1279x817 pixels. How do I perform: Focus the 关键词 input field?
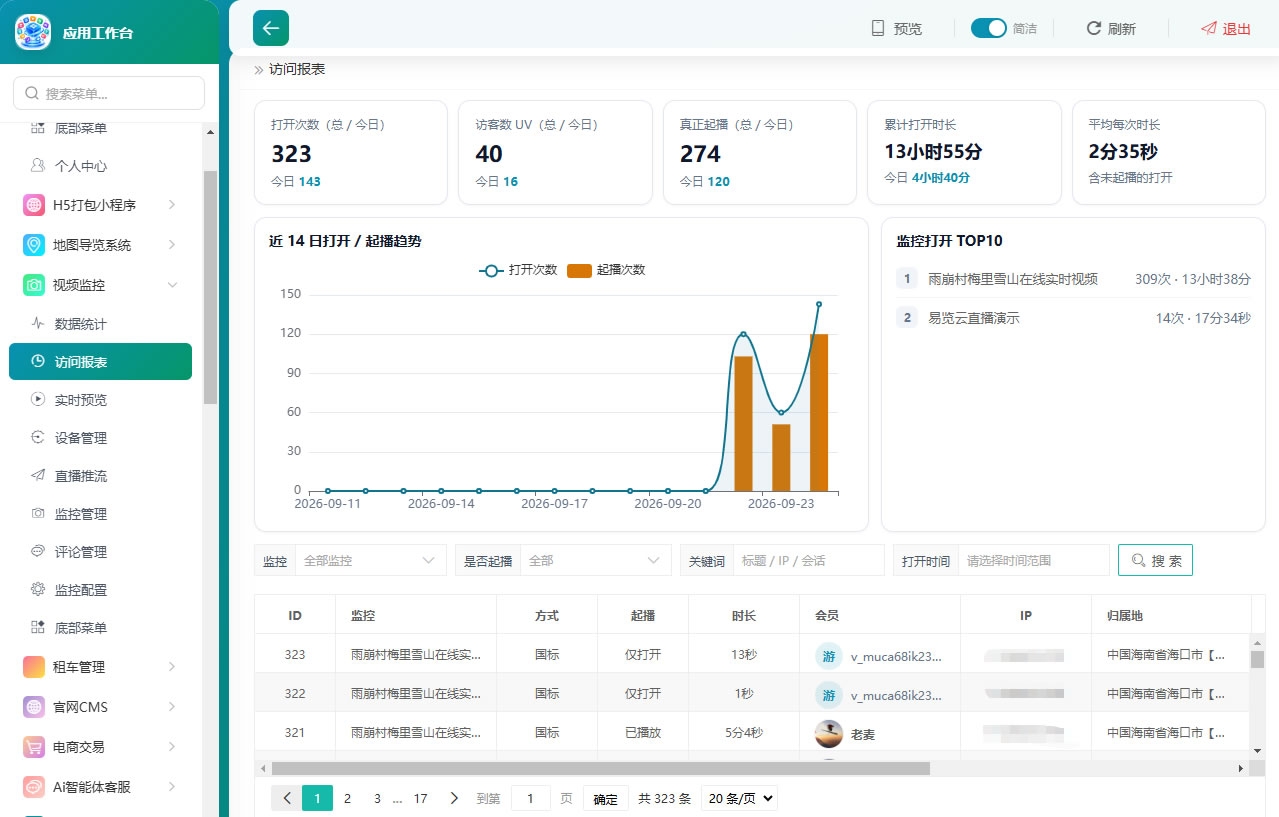pyautogui.click(x=809, y=561)
